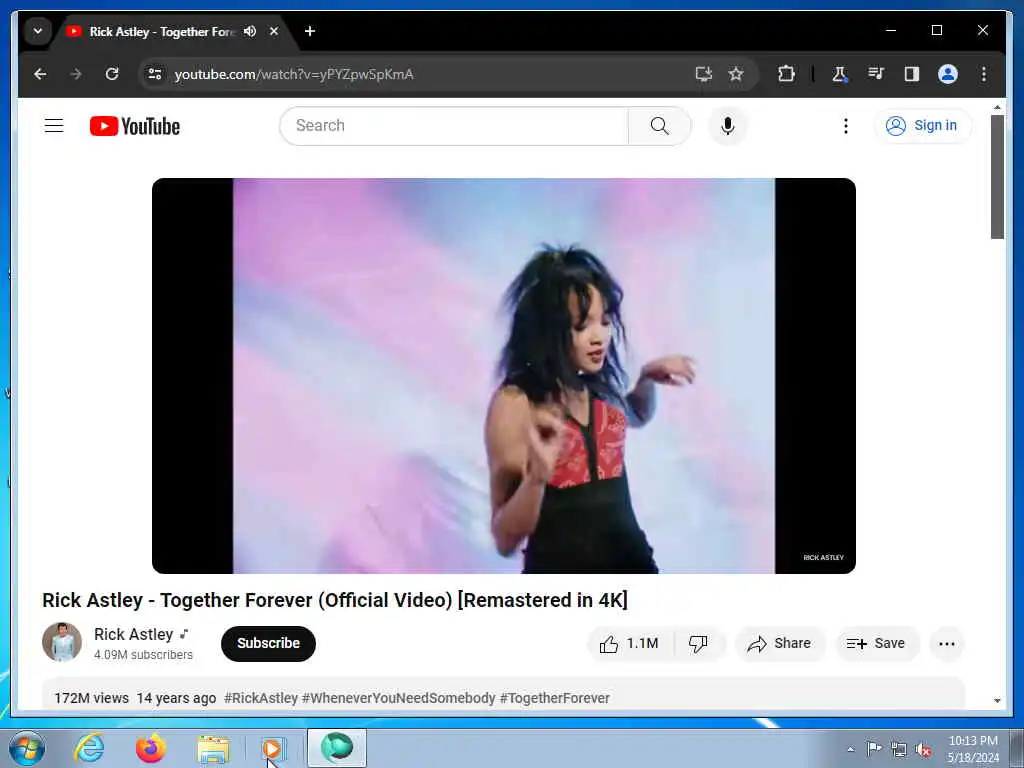The width and height of the screenshot is (1024, 768).
Task: Click the 172M views description text
Action: [x=91, y=698]
